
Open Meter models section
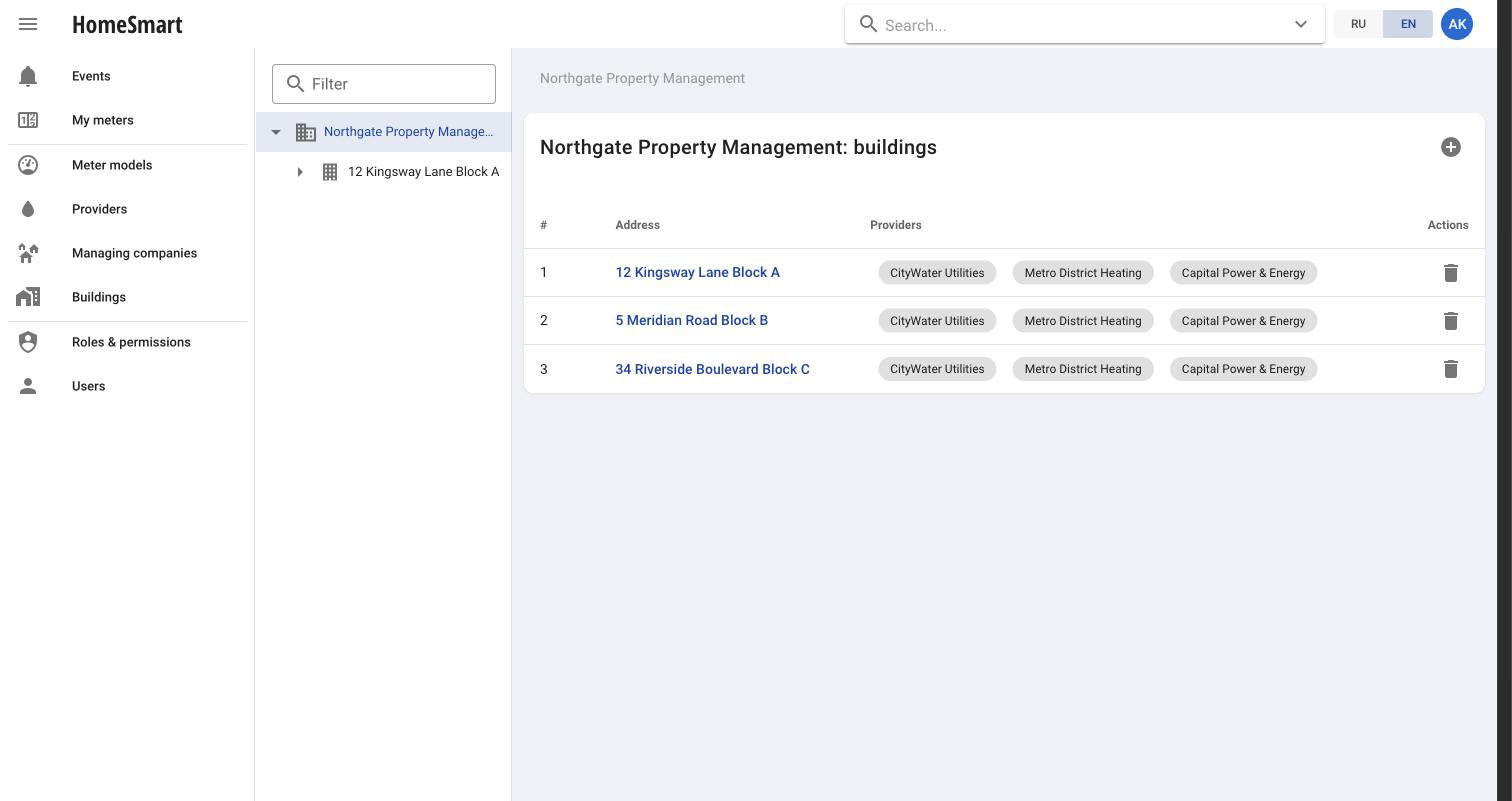(x=112, y=165)
